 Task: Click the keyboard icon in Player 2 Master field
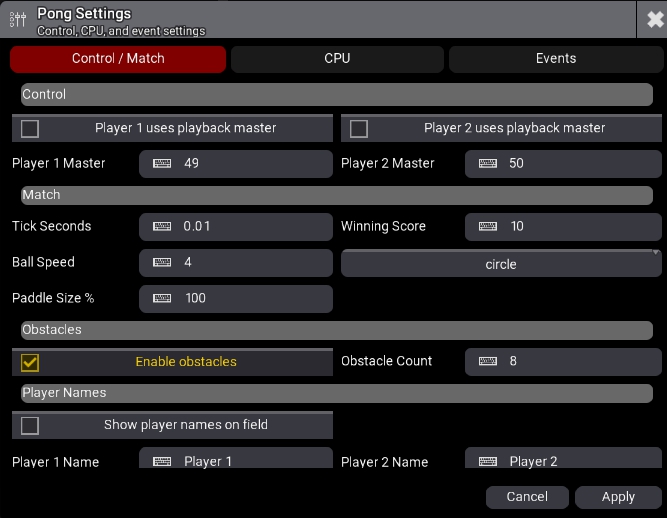(x=488, y=163)
